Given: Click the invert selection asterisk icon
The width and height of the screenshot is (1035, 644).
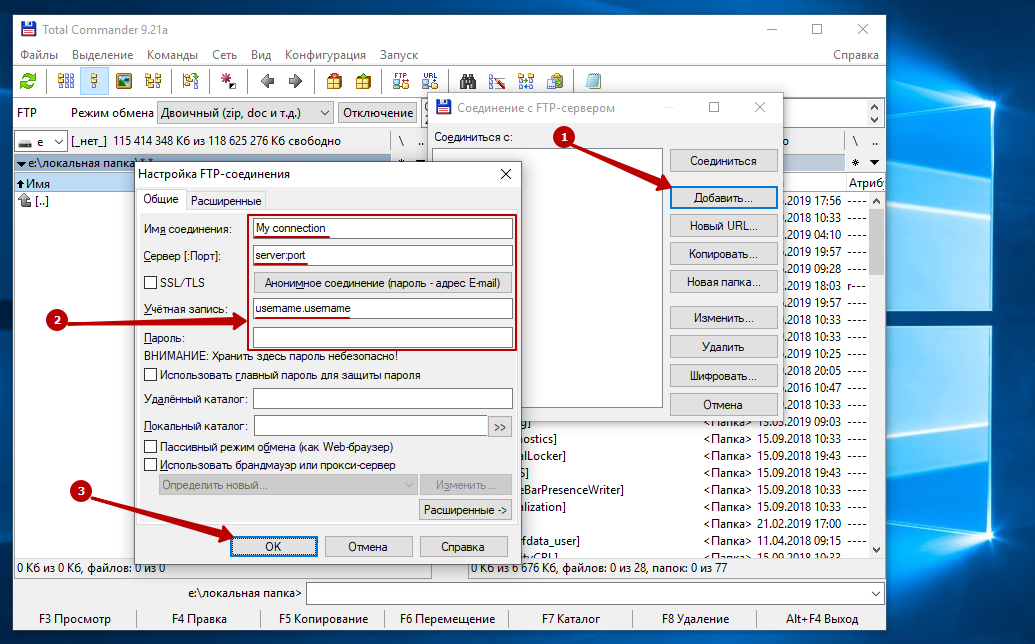Looking at the screenshot, I should [x=228, y=81].
